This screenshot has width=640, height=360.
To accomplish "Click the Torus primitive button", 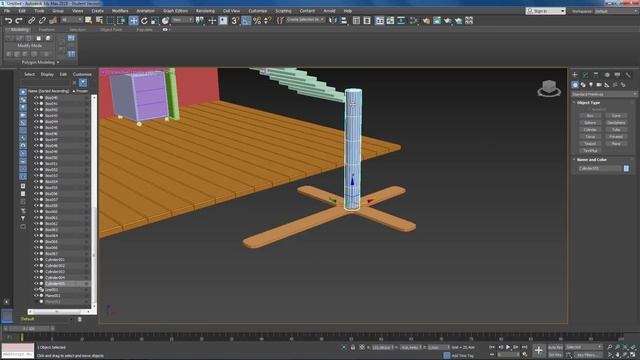I will click(590, 137).
